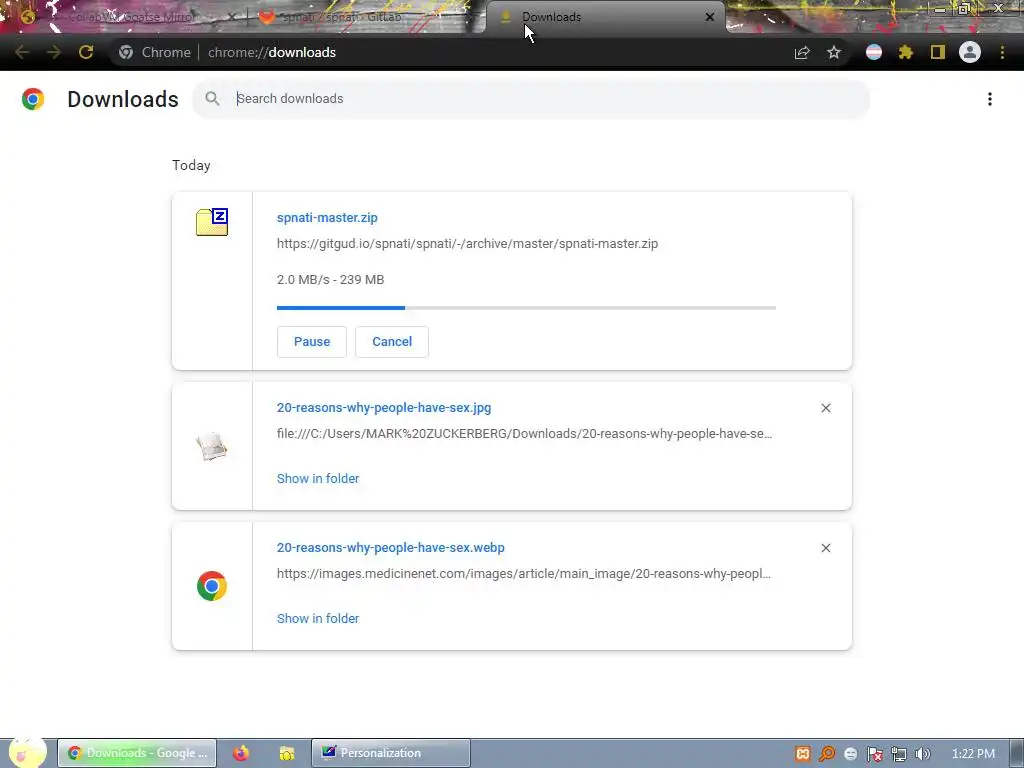Screen dimensions: 1024x768
Task: Click the file:///C:/Users jpg path URL
Action: point(524,434)
